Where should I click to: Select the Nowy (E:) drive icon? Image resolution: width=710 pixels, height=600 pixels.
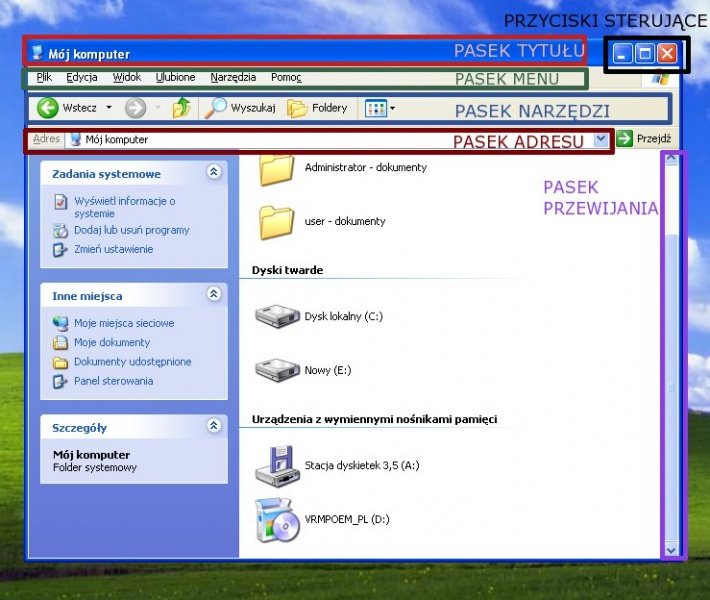pos(276,370)
